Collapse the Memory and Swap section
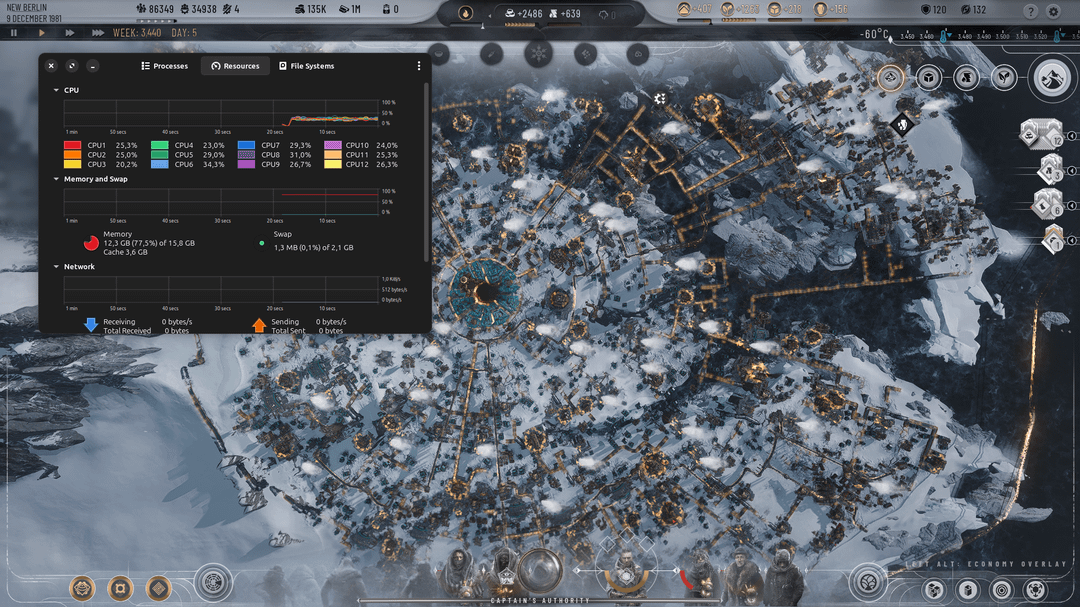The width and height of the screenshot is (1080, 607). click(56, 179)
